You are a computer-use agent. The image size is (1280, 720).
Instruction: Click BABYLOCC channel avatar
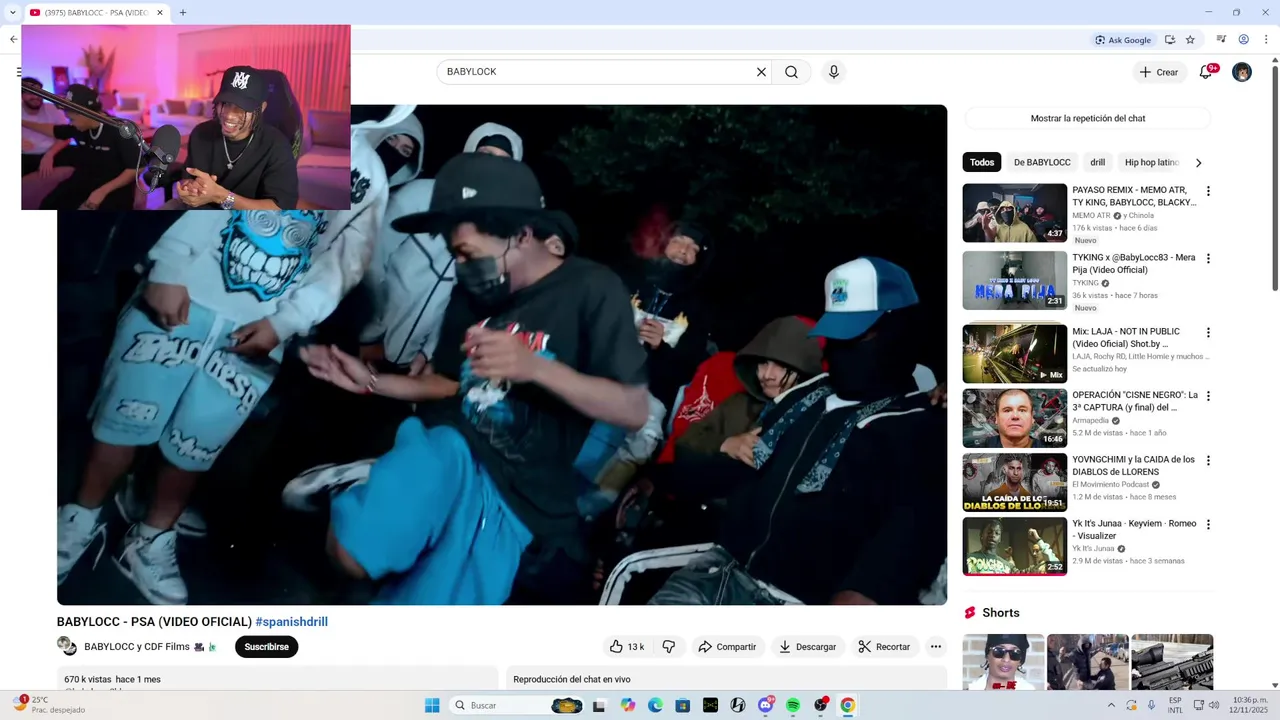[x=66, y=646]
